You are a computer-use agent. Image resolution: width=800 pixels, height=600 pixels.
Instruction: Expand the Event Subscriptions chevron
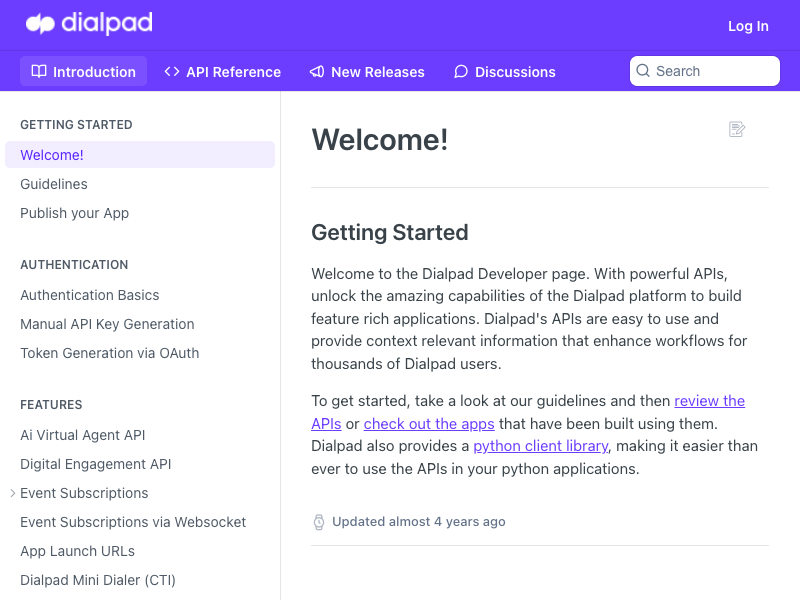coord(13,493)
